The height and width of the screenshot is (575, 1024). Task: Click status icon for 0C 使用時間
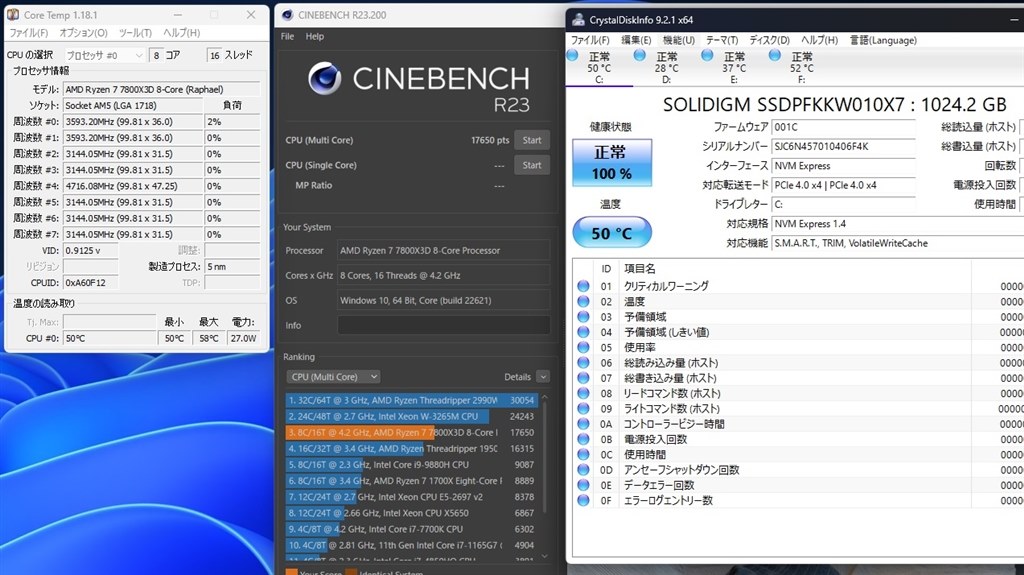[583, 454]
